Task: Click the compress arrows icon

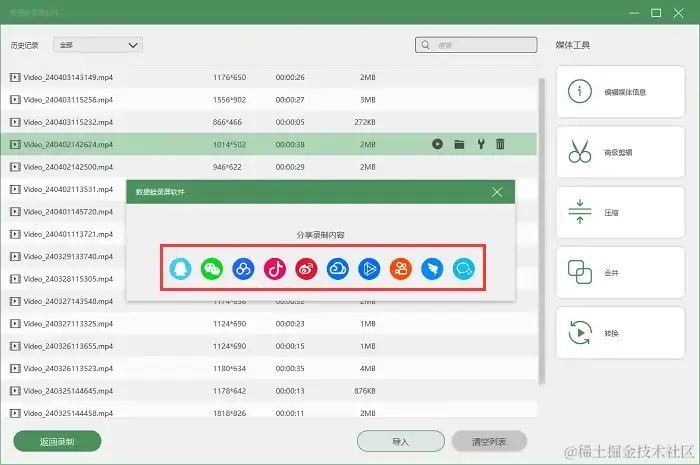Action: coord(579,212)
